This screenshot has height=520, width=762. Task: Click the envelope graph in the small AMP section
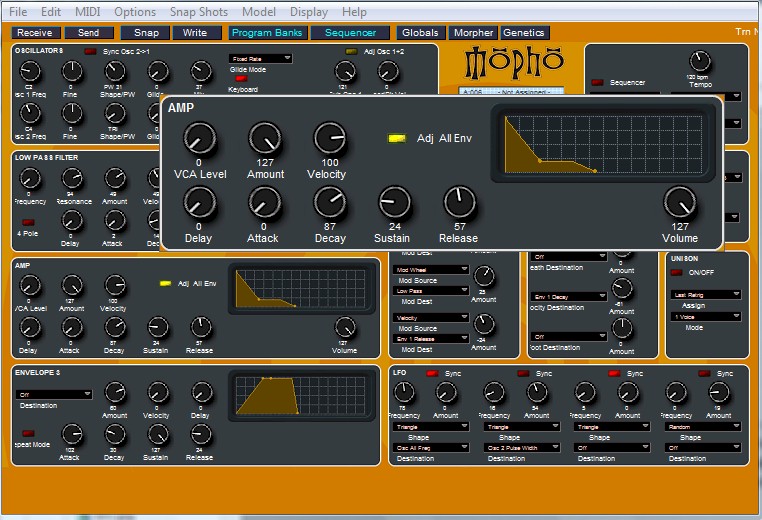301,288
